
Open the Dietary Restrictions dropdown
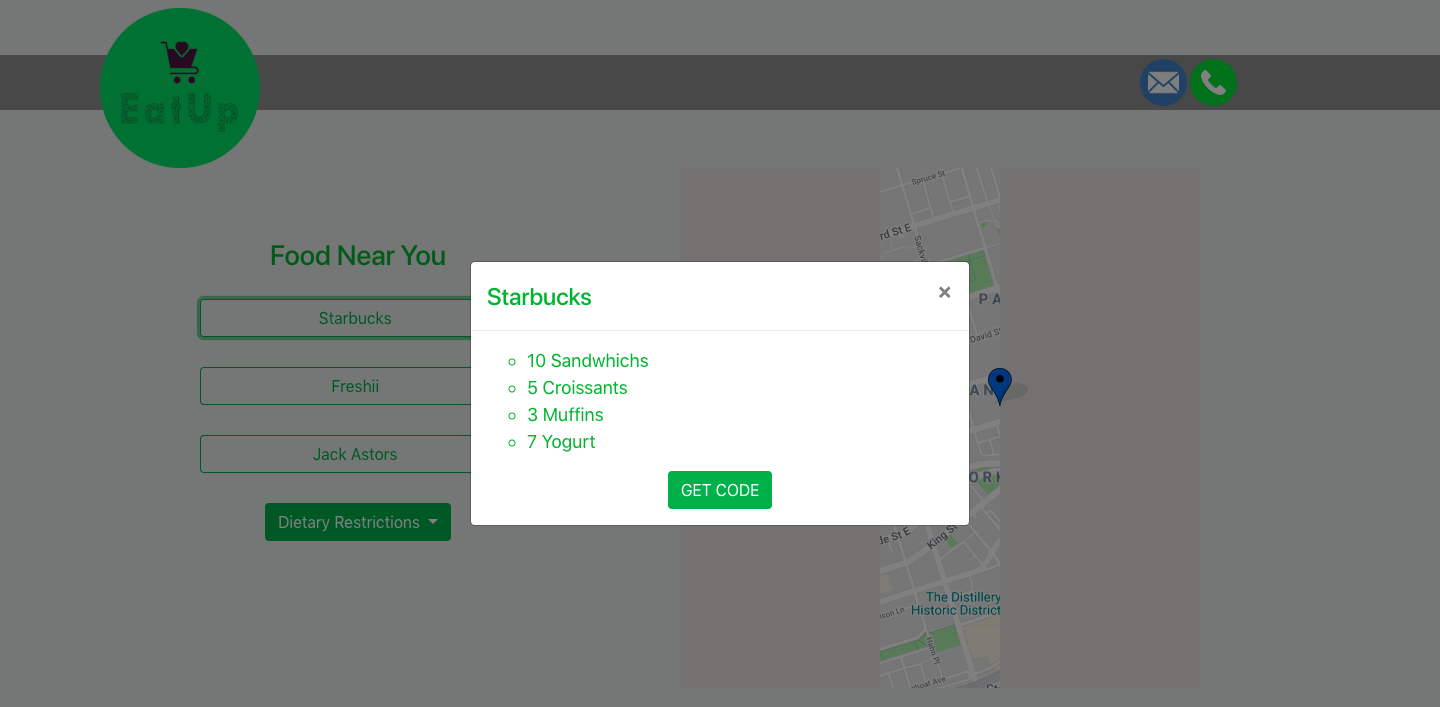358,522
